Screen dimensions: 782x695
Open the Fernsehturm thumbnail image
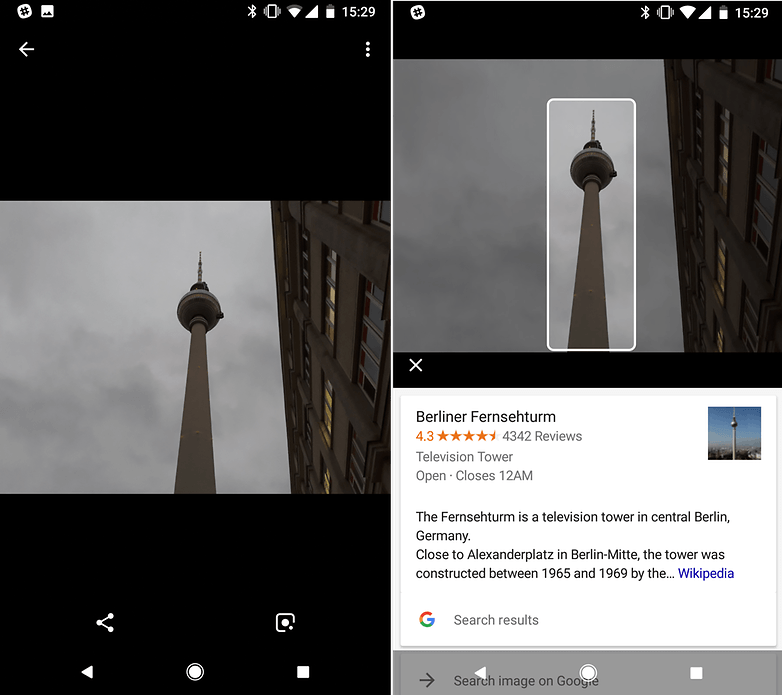pyautogui.click(x=734, y=433)
